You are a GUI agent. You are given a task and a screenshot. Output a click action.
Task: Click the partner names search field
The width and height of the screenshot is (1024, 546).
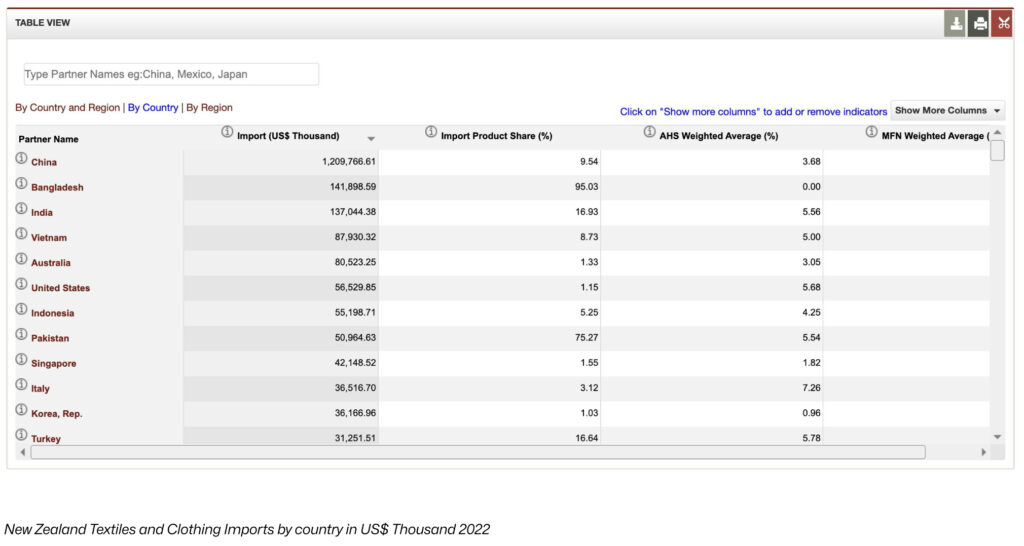(x=171, y=74)
